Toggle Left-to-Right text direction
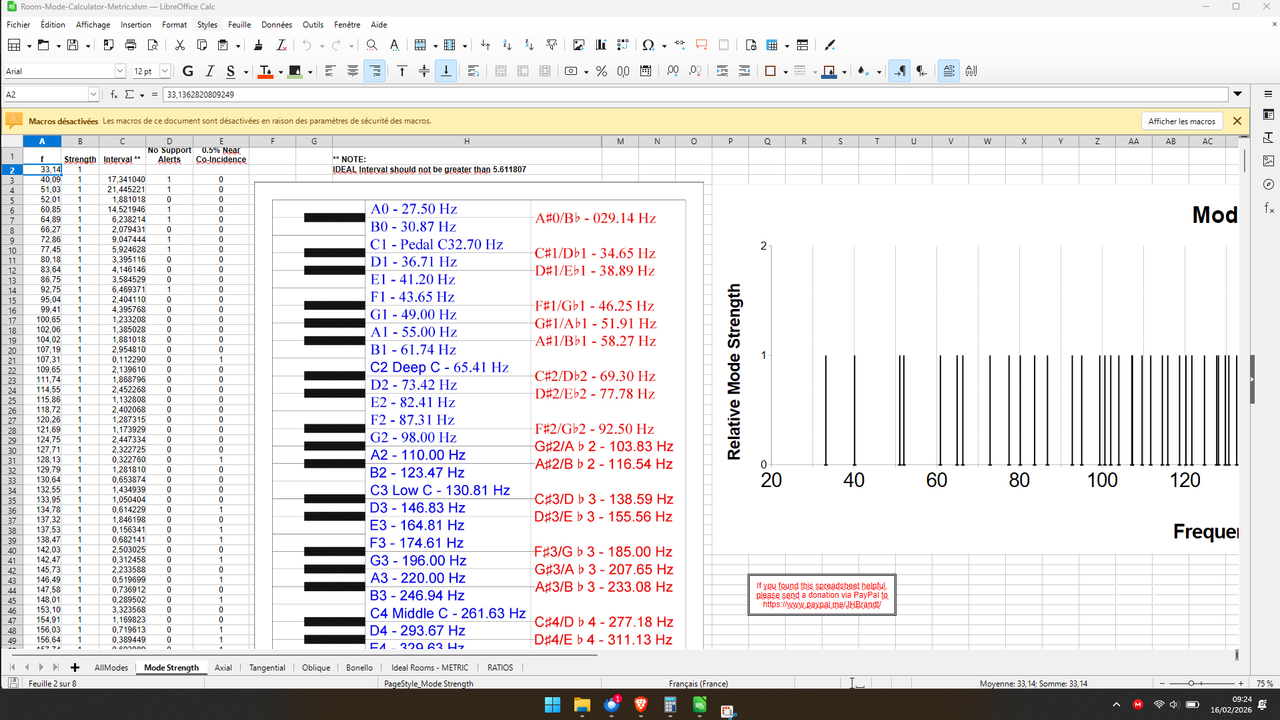Screen dimensions: 1280x720 click(899, 71)
